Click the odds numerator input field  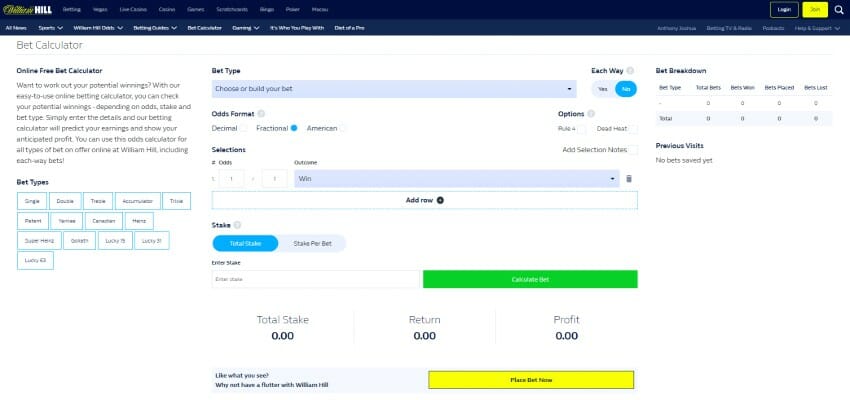coord(231,178)
